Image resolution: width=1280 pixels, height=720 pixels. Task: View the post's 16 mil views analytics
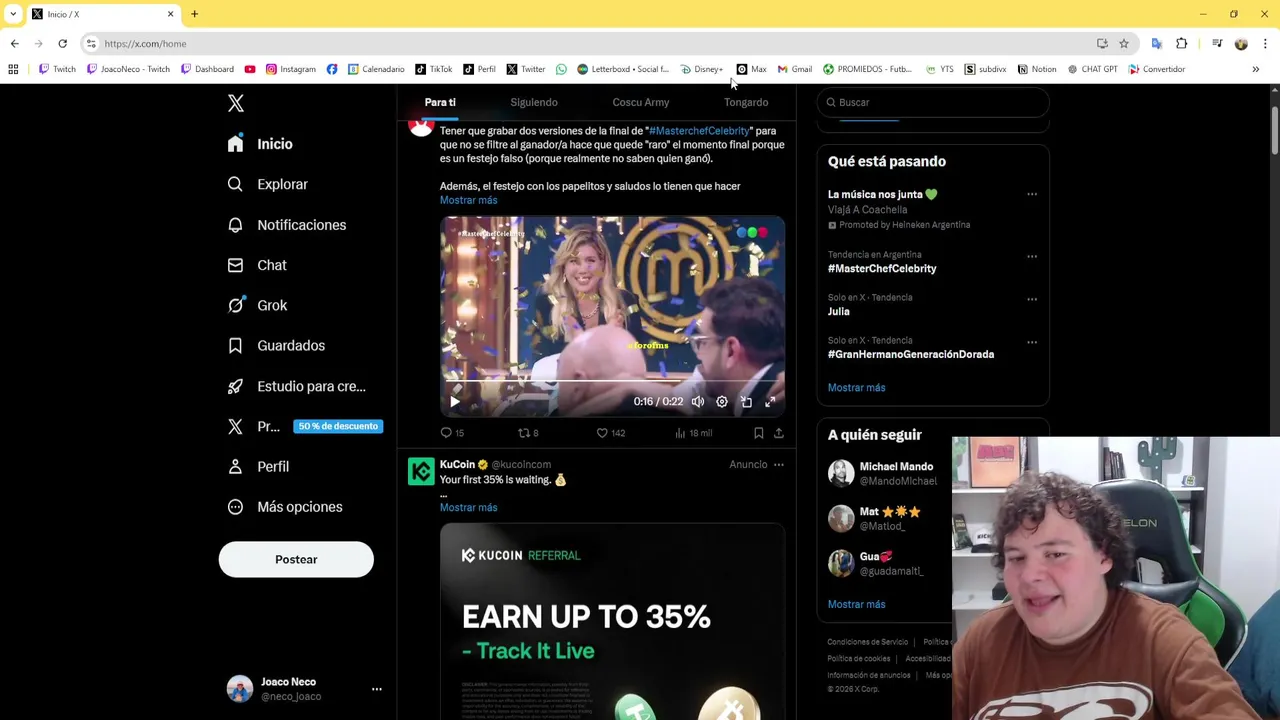(x=693, y=433)
